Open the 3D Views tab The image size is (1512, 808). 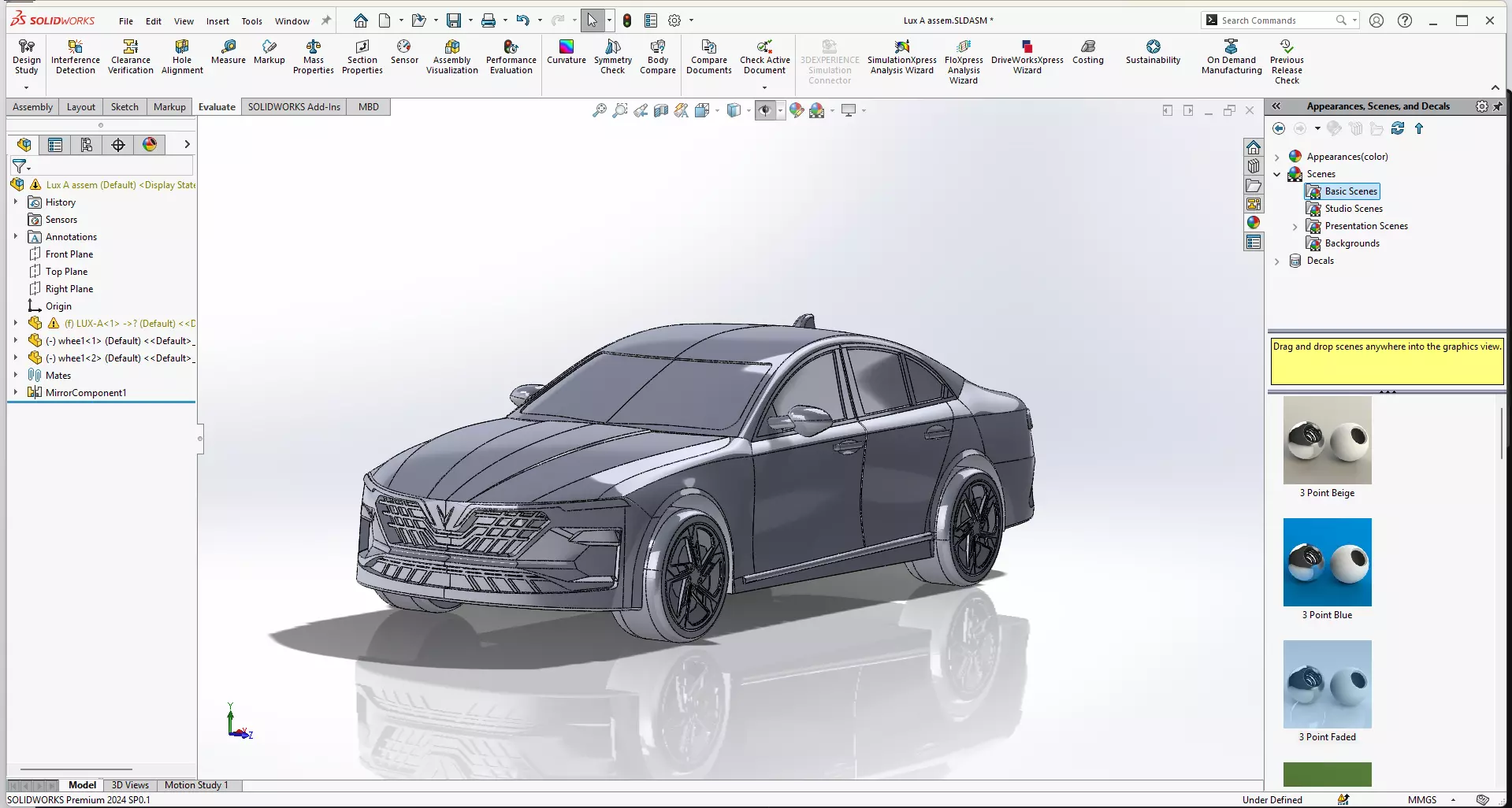(x=130, y=785)
